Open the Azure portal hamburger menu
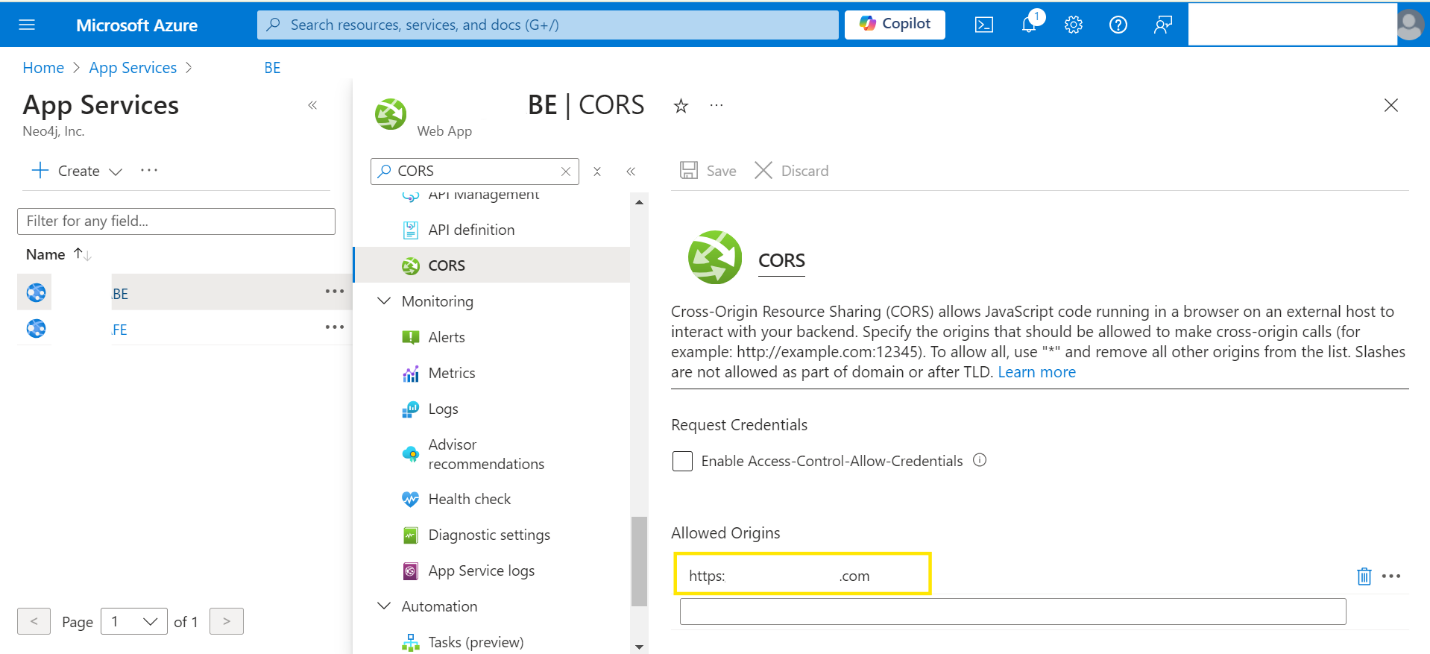Image resolution: width=1430 pixels, height=654 pixels. point(27,25)
